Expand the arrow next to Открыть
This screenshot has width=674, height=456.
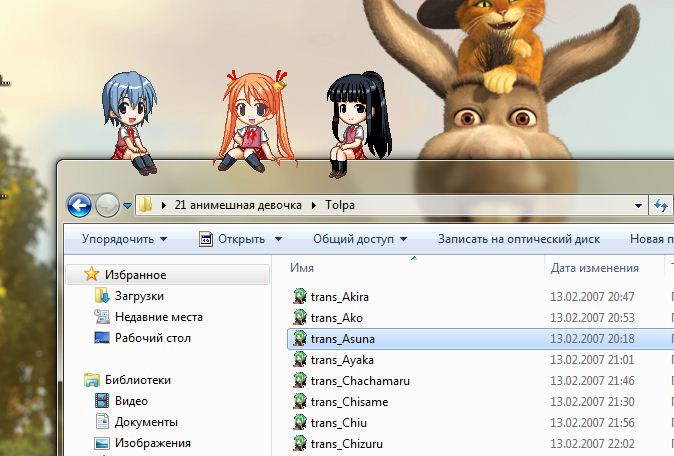(x=278, y=239)
